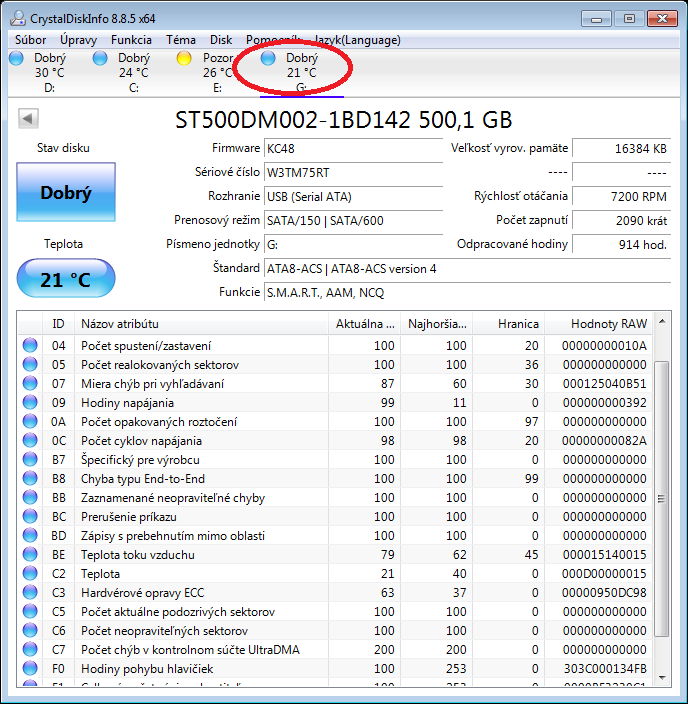Click the serial number field W3TM75RT
The height and width of the screenshot is (704, 688).
coord(353,173)
